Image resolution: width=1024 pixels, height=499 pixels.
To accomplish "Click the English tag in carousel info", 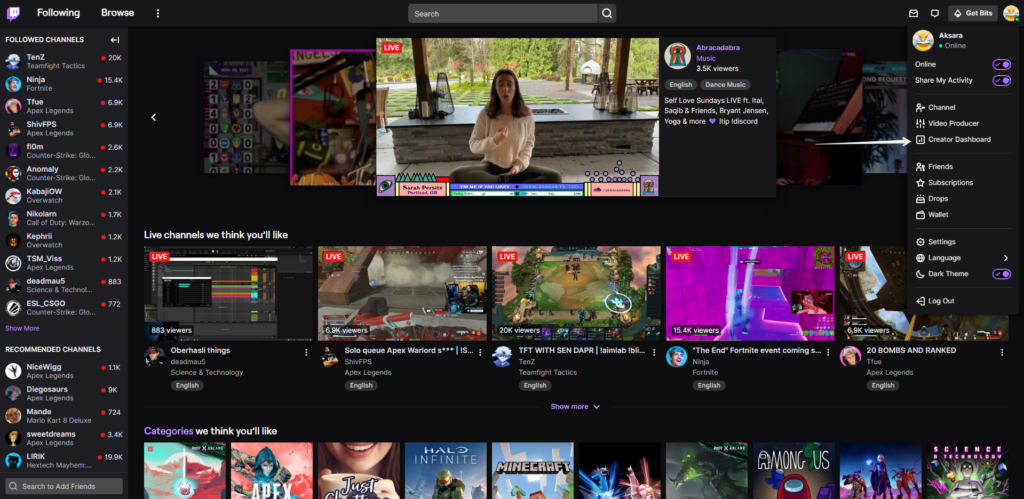I will click(x=680, y=85).
